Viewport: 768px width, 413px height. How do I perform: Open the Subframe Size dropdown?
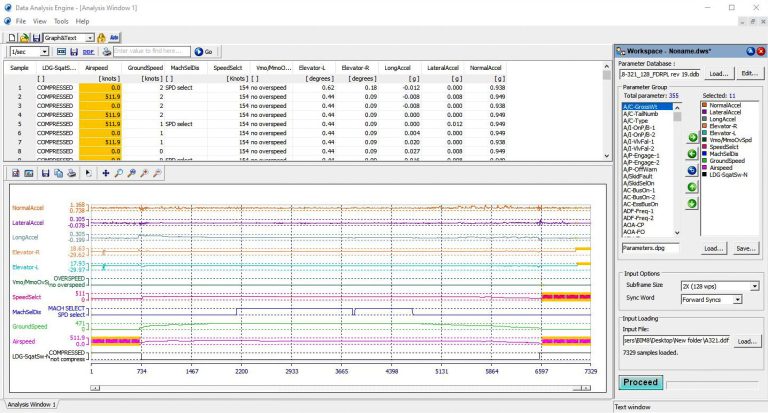(x=754, y=286)
